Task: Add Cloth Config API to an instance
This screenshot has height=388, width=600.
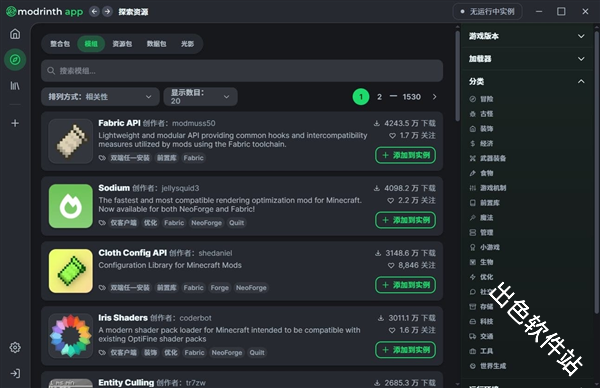Action: pos(406,285)
